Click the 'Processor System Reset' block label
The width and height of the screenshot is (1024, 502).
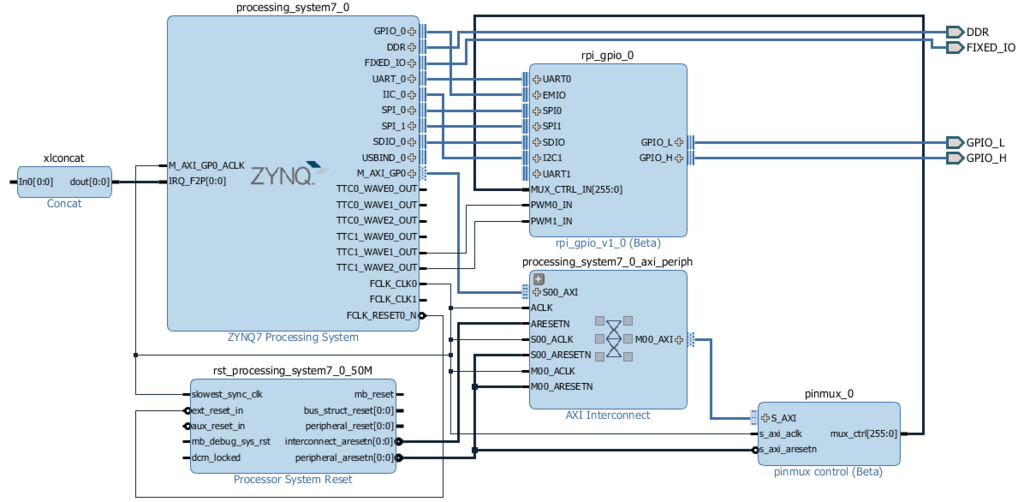pyautogui.click(x=293, y=479)
